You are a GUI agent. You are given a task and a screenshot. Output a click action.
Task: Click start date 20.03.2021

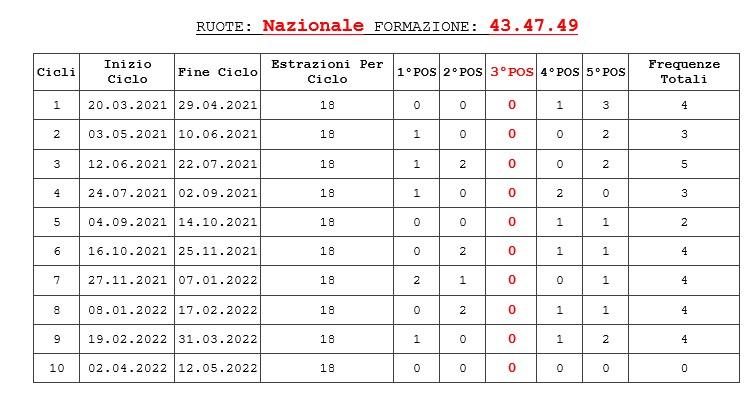[x=127, y=105]
